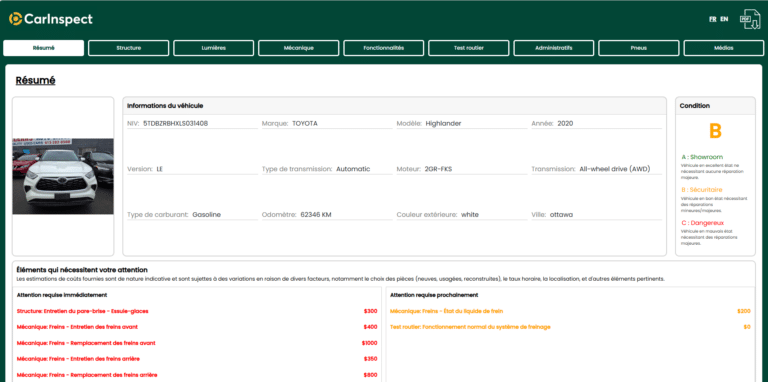This screenshot has width=768, height=382.
Task: Switch language to EN
Action: [x=724, y=19]
